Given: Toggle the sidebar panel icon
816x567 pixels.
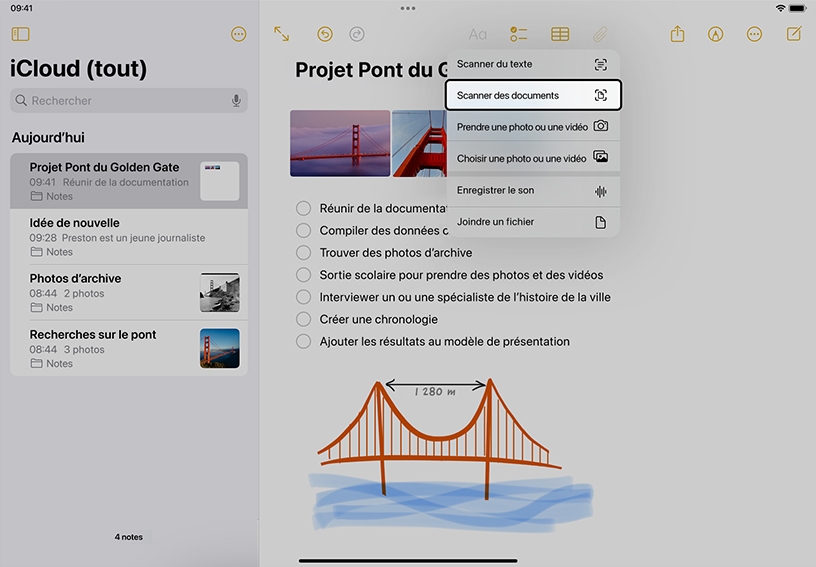Looking at the screenshot, I should (20, 34).
